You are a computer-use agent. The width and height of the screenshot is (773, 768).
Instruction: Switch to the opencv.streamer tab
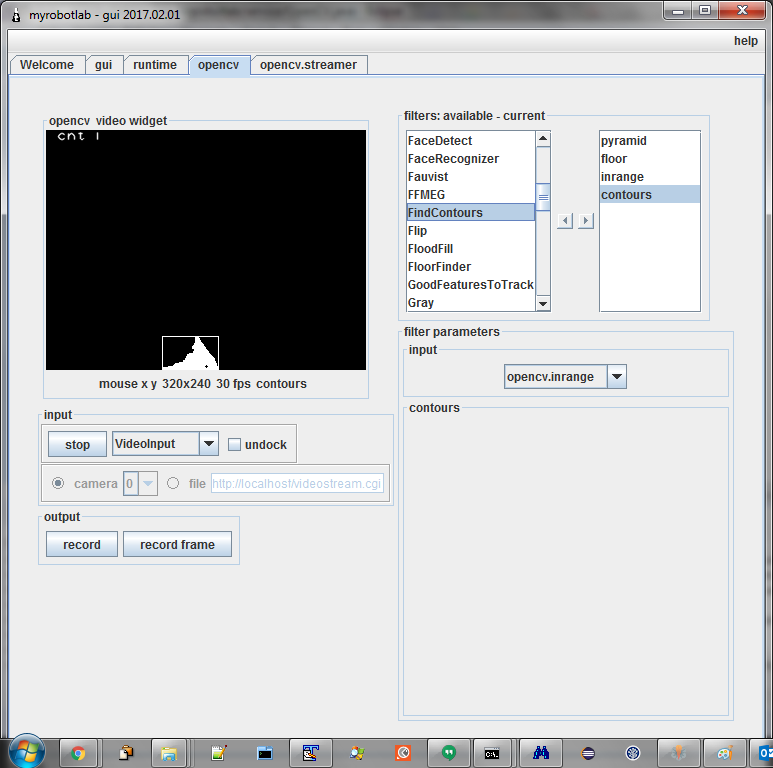[x=308, y=65]
